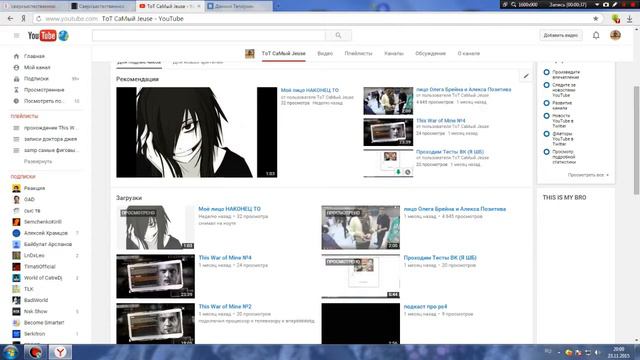Reload the page with the refresh icon
Viewport: 640px width, 360px height.
tap(38, 19)
